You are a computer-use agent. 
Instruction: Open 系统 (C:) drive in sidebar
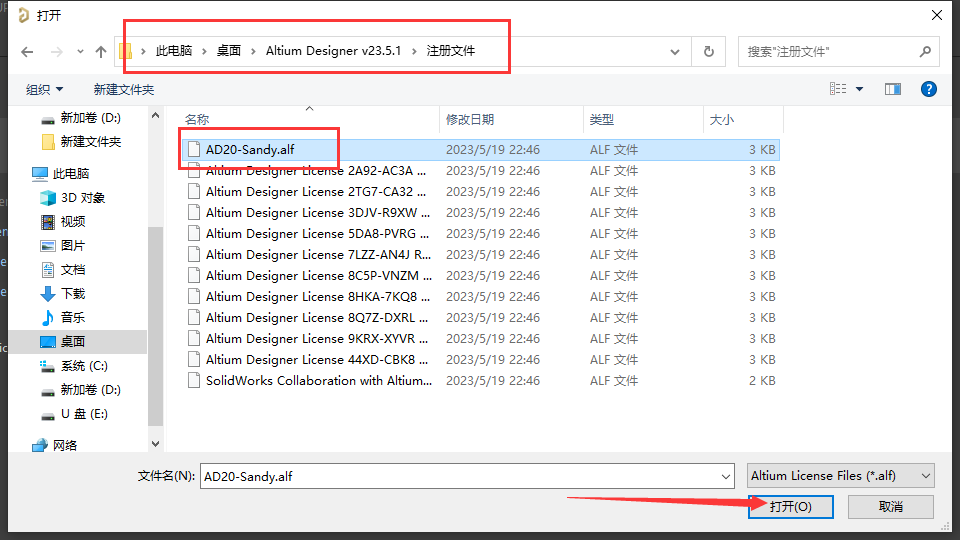73,366
